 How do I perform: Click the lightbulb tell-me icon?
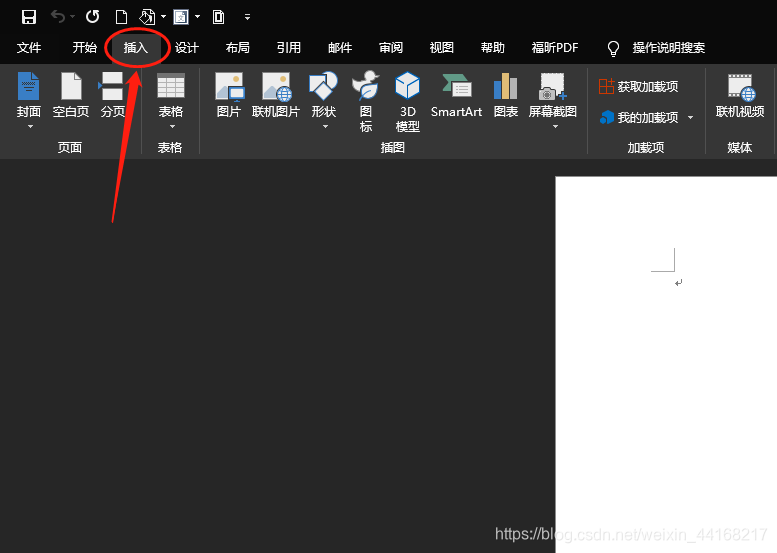613,48
